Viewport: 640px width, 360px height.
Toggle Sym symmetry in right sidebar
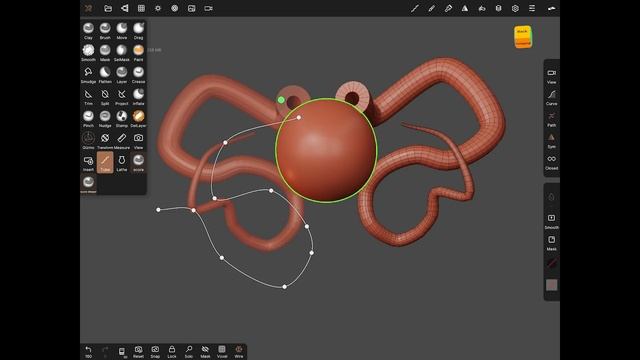click(551, 140)
